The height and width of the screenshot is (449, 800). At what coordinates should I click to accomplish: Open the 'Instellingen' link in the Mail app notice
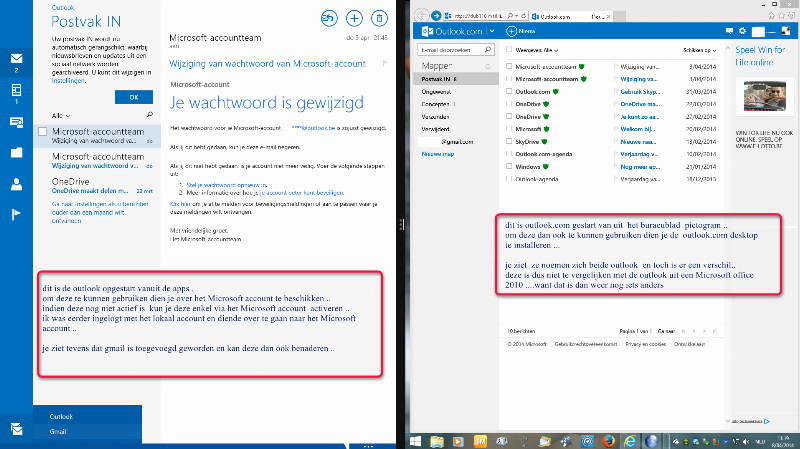[68, 81]
